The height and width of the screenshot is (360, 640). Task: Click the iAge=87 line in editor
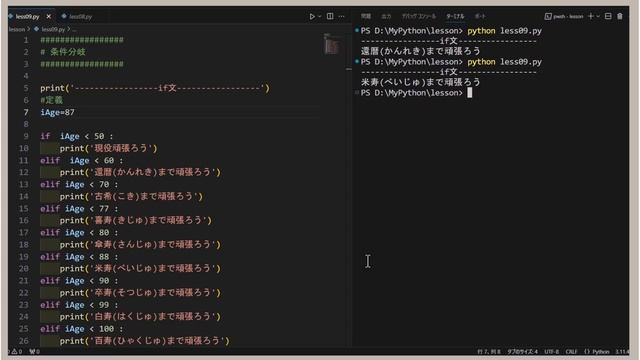click(x=58, y=112)
